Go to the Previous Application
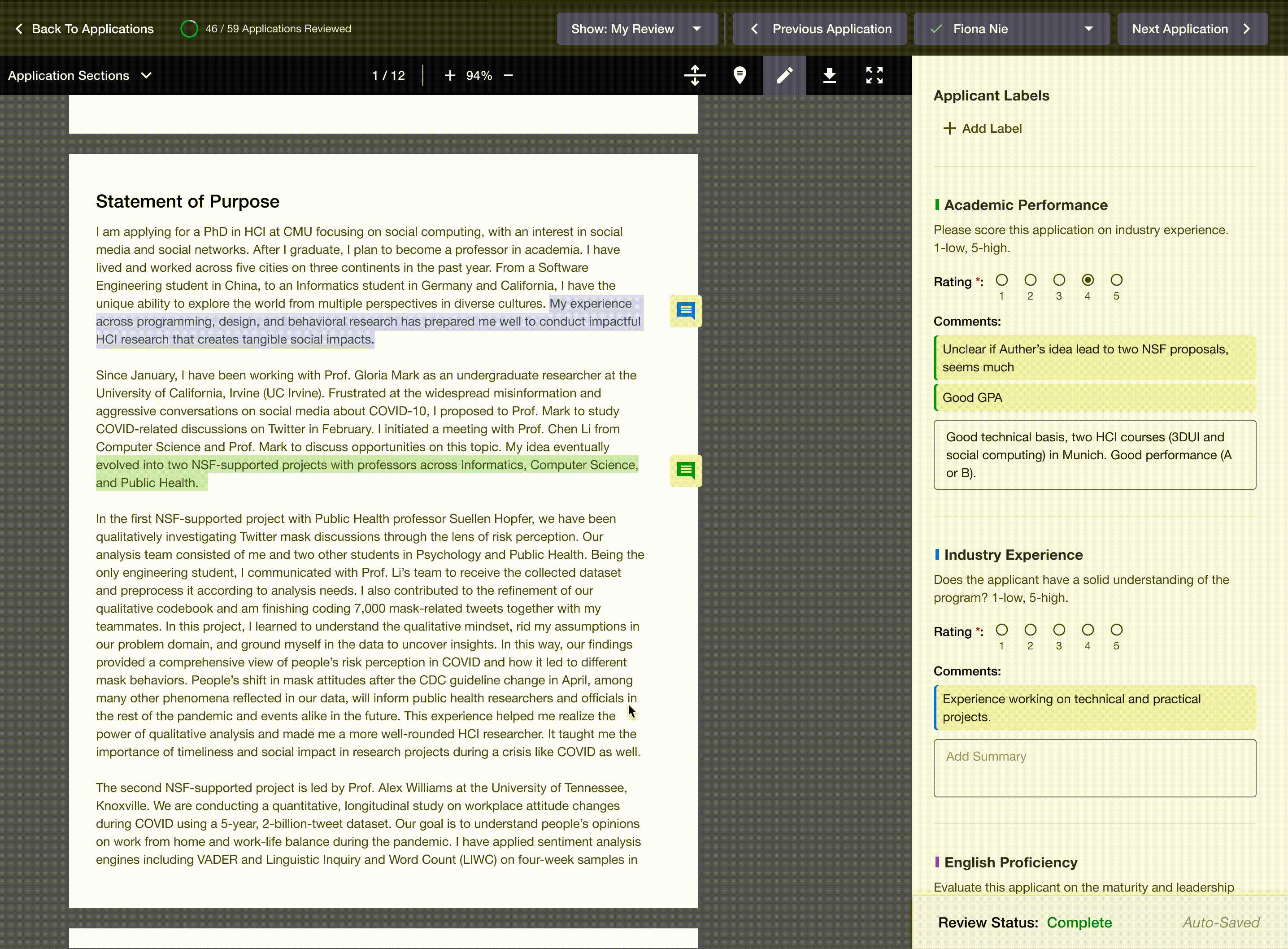1288x949 pixels. 819,29
